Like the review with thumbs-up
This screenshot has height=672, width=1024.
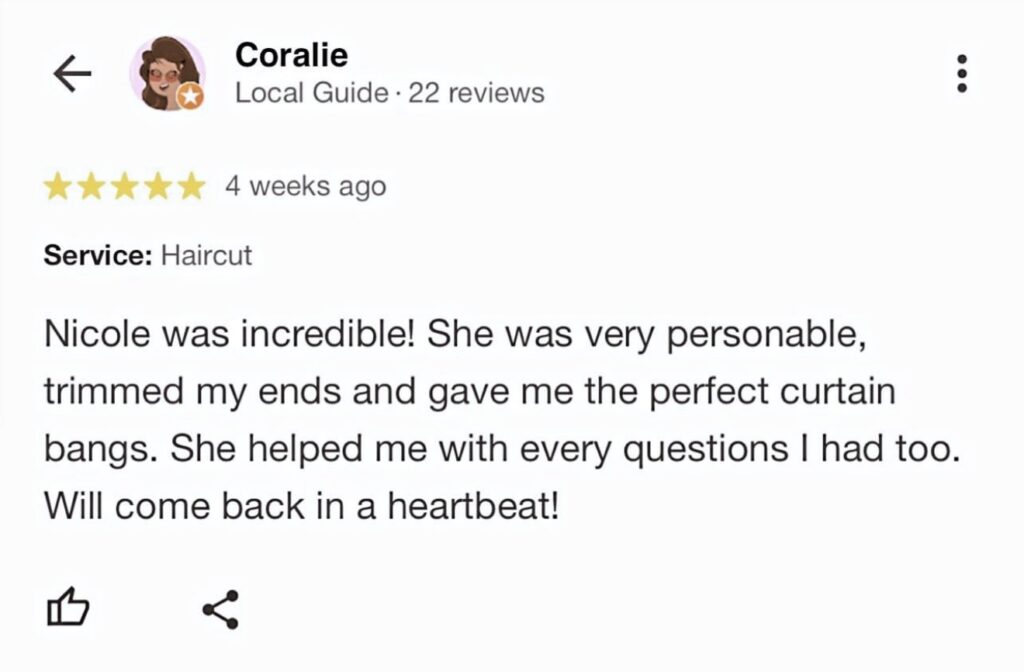[x=69, y=607]
